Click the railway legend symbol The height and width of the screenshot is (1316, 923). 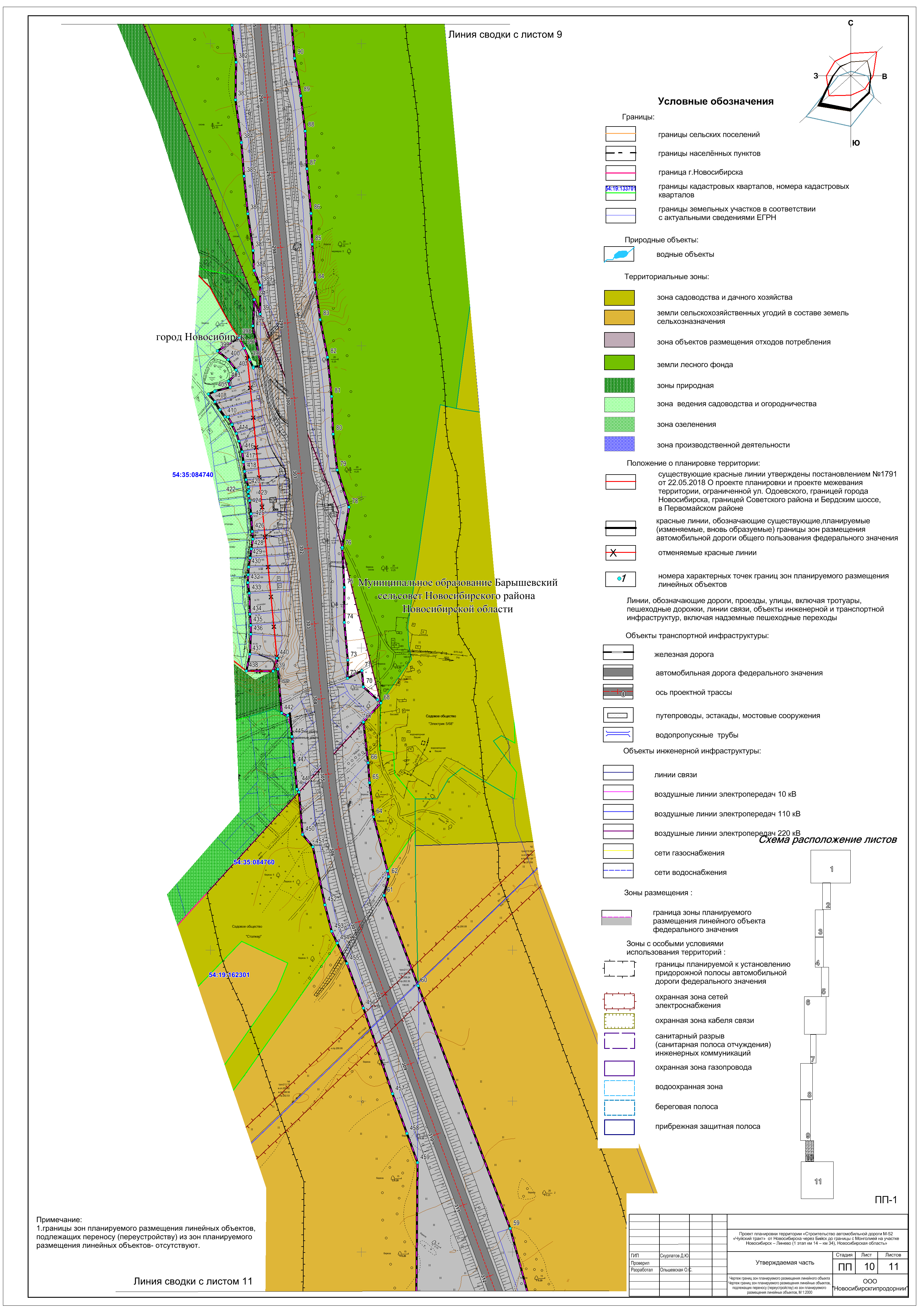618,653
